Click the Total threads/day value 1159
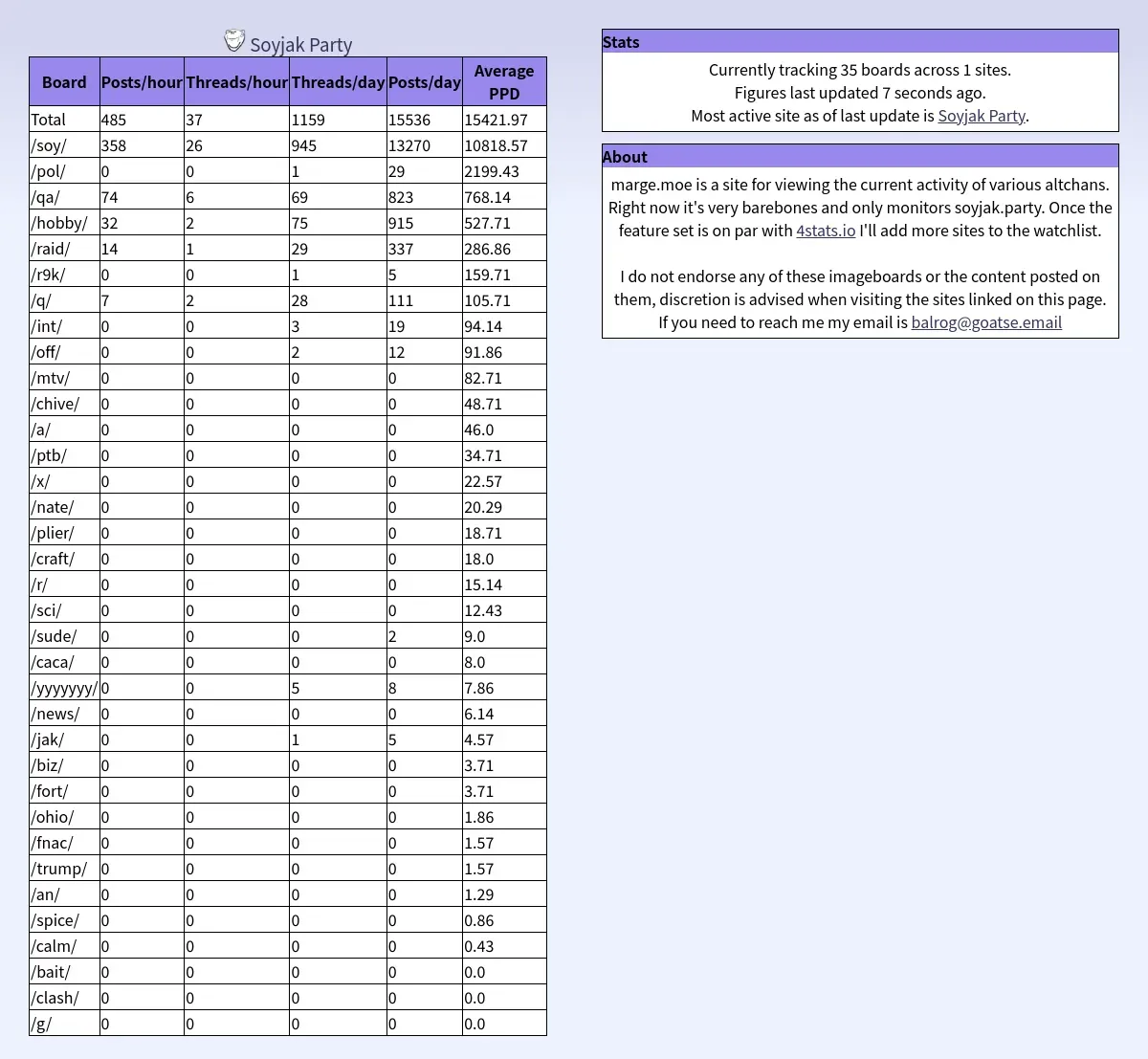The image size is (1148, 1059). 338,120
